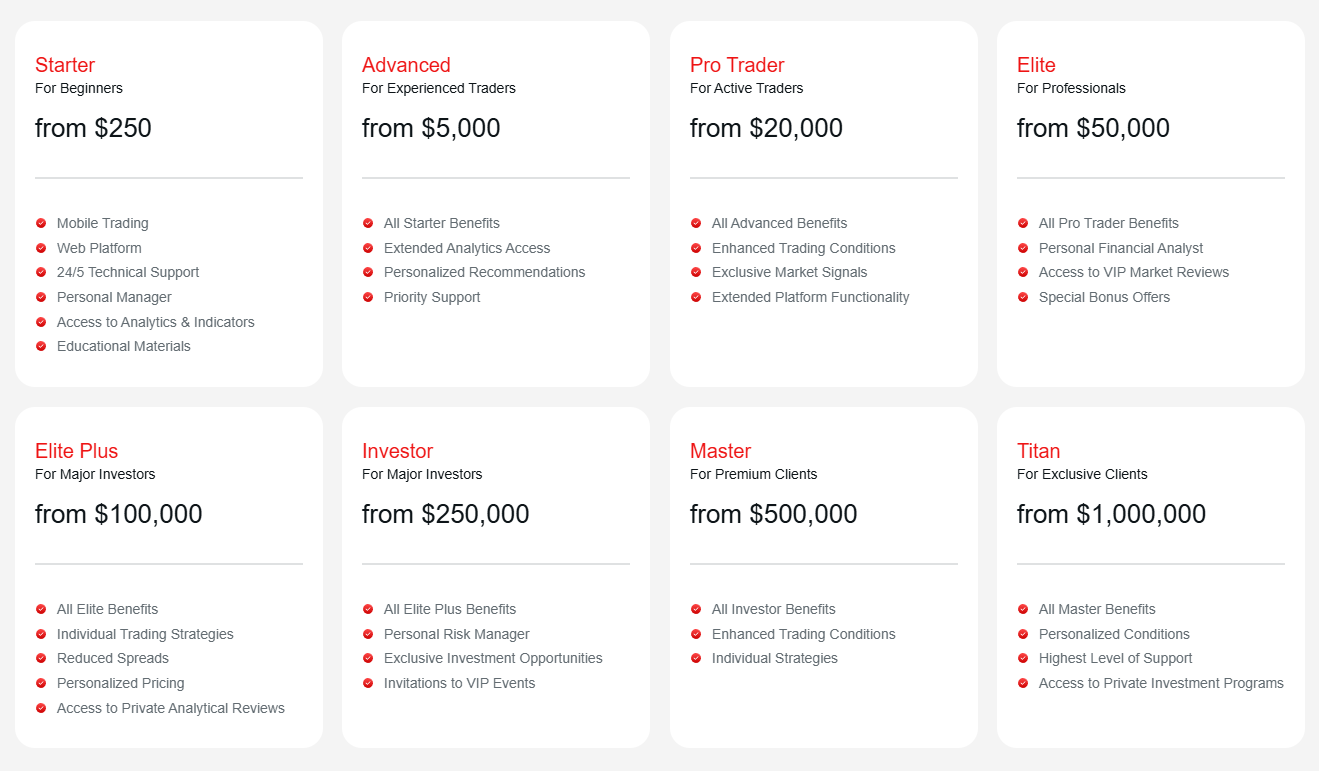1319x771 pixels.
Task: Choose the Investor plan heading
Action: click(398, 451)
